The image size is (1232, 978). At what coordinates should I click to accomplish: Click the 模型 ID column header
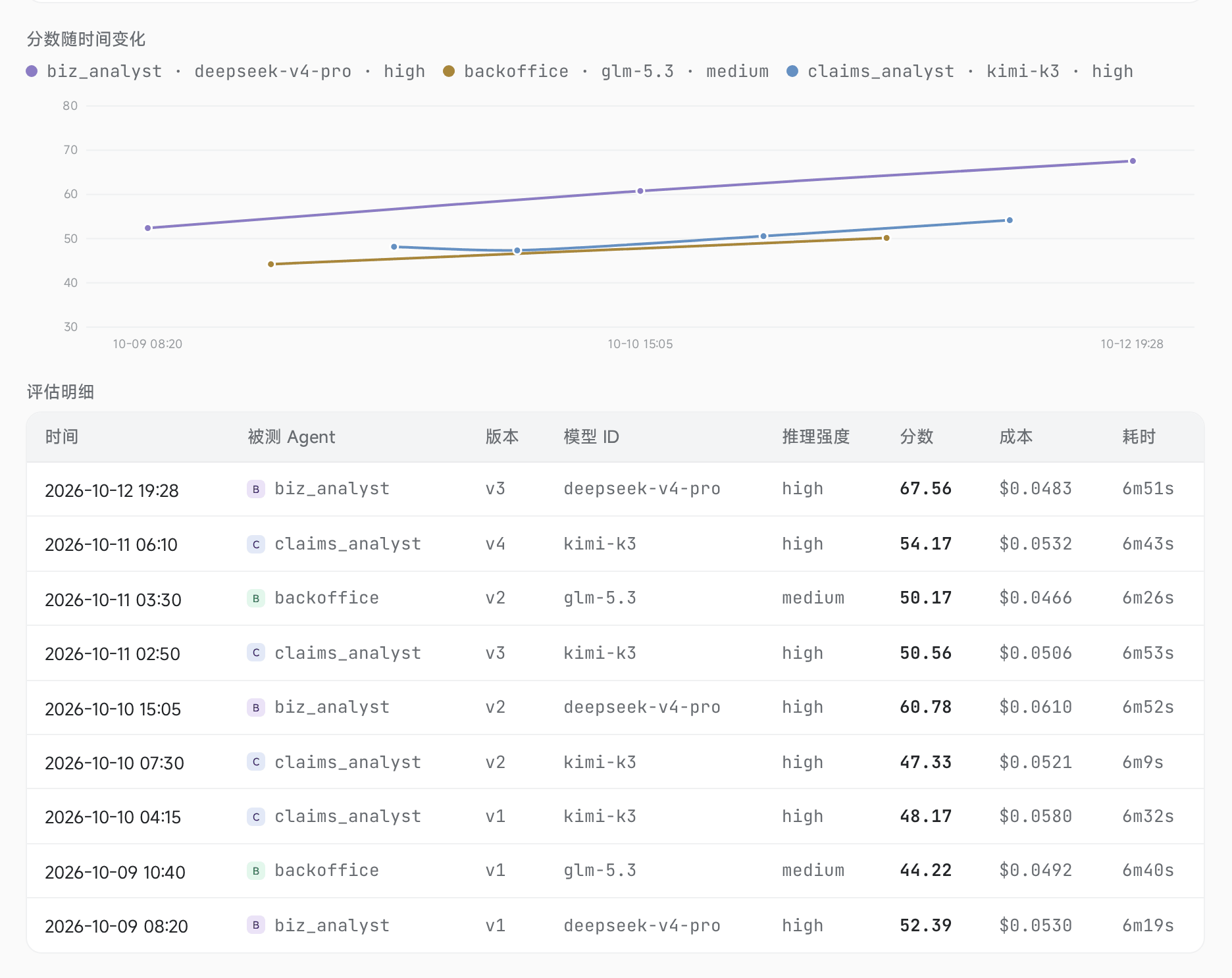pos(591,437)
